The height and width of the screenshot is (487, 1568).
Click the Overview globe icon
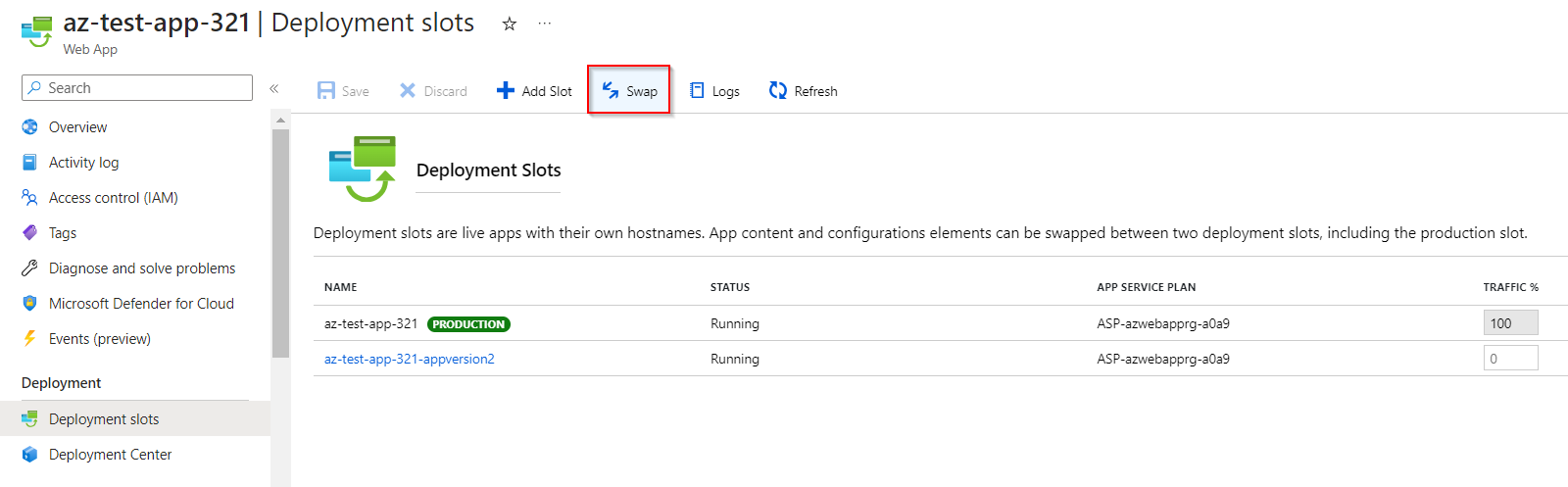coord(30,127)
